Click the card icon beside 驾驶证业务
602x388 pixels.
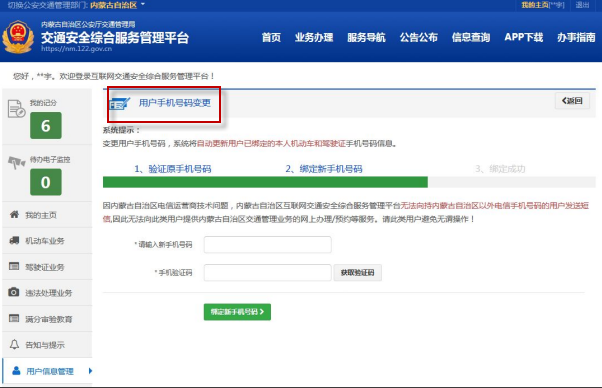coord(14,266)
